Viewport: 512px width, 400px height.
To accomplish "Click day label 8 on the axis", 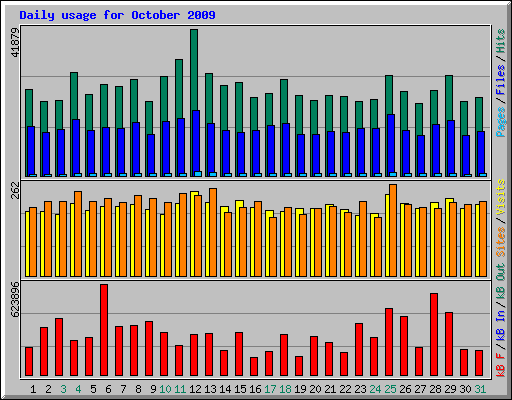I will coord(138,389).
